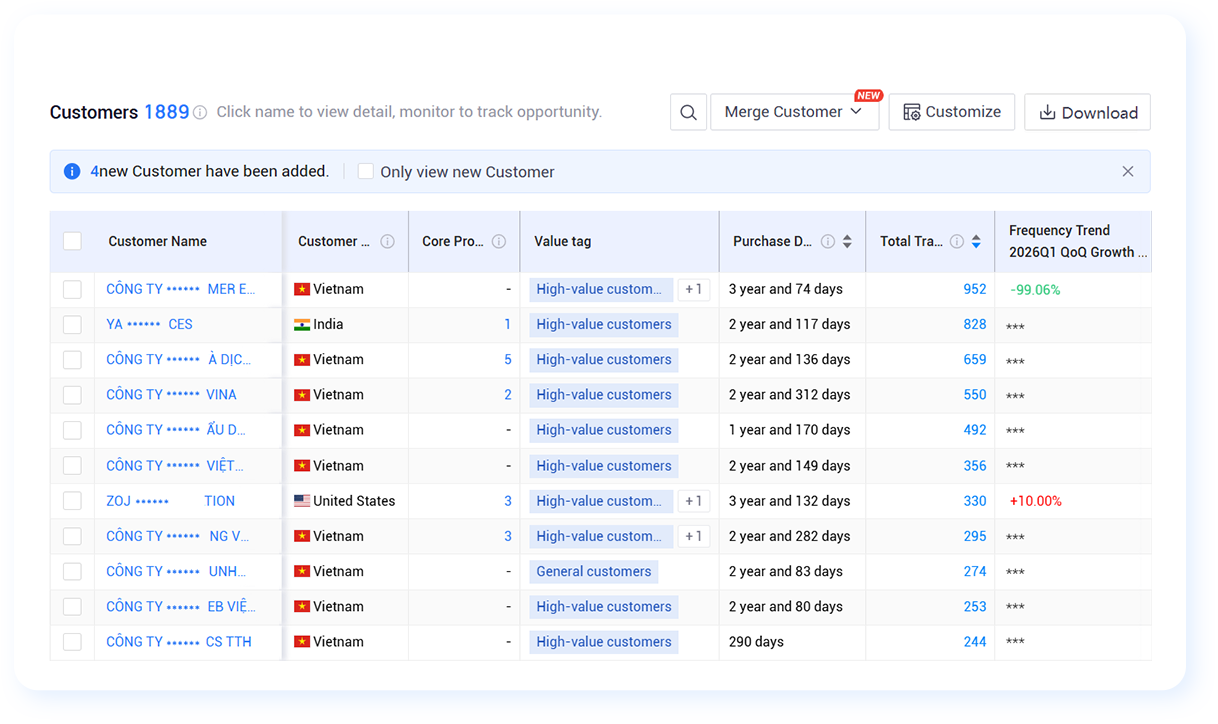
Task: Click the customer count 1889
Action: (167, 112)
